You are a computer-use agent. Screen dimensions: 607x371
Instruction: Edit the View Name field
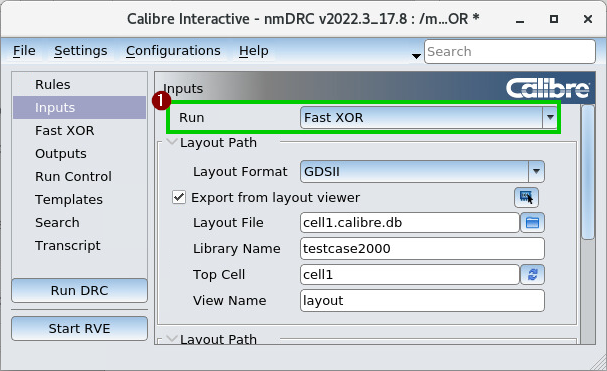(x=422, y=301)
